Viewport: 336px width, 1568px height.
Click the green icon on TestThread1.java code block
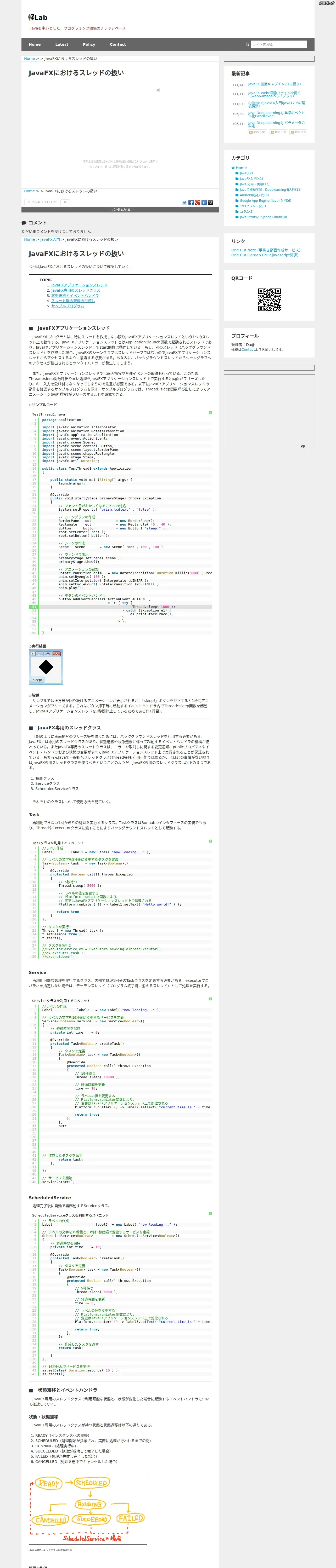pyautogui.click(x=210, y=413)
